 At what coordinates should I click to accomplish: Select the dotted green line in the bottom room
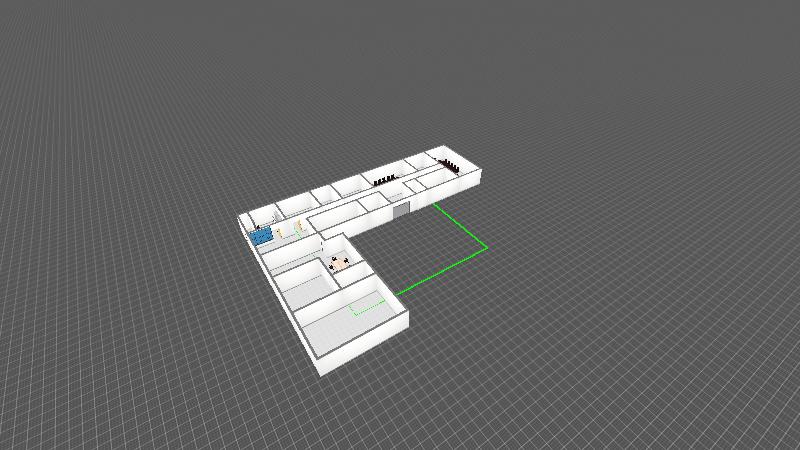click(x=365, y=308)
